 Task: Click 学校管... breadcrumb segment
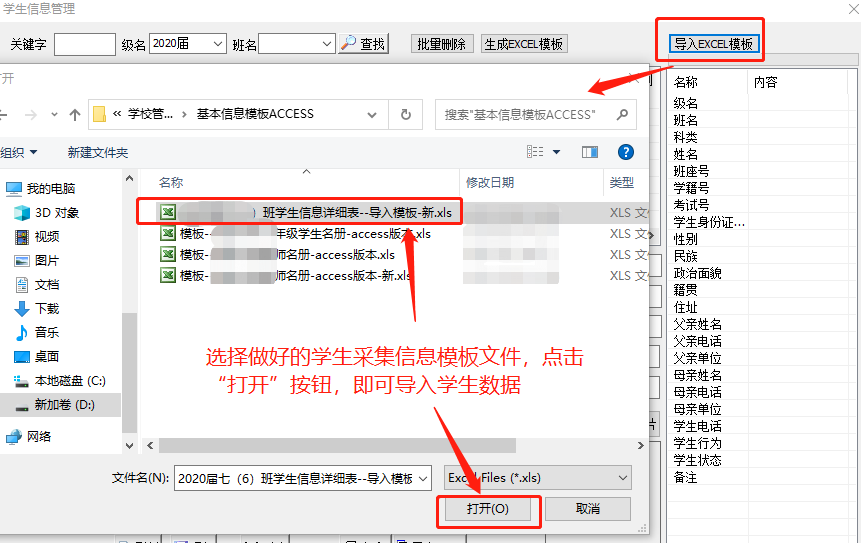pos(150,114)
